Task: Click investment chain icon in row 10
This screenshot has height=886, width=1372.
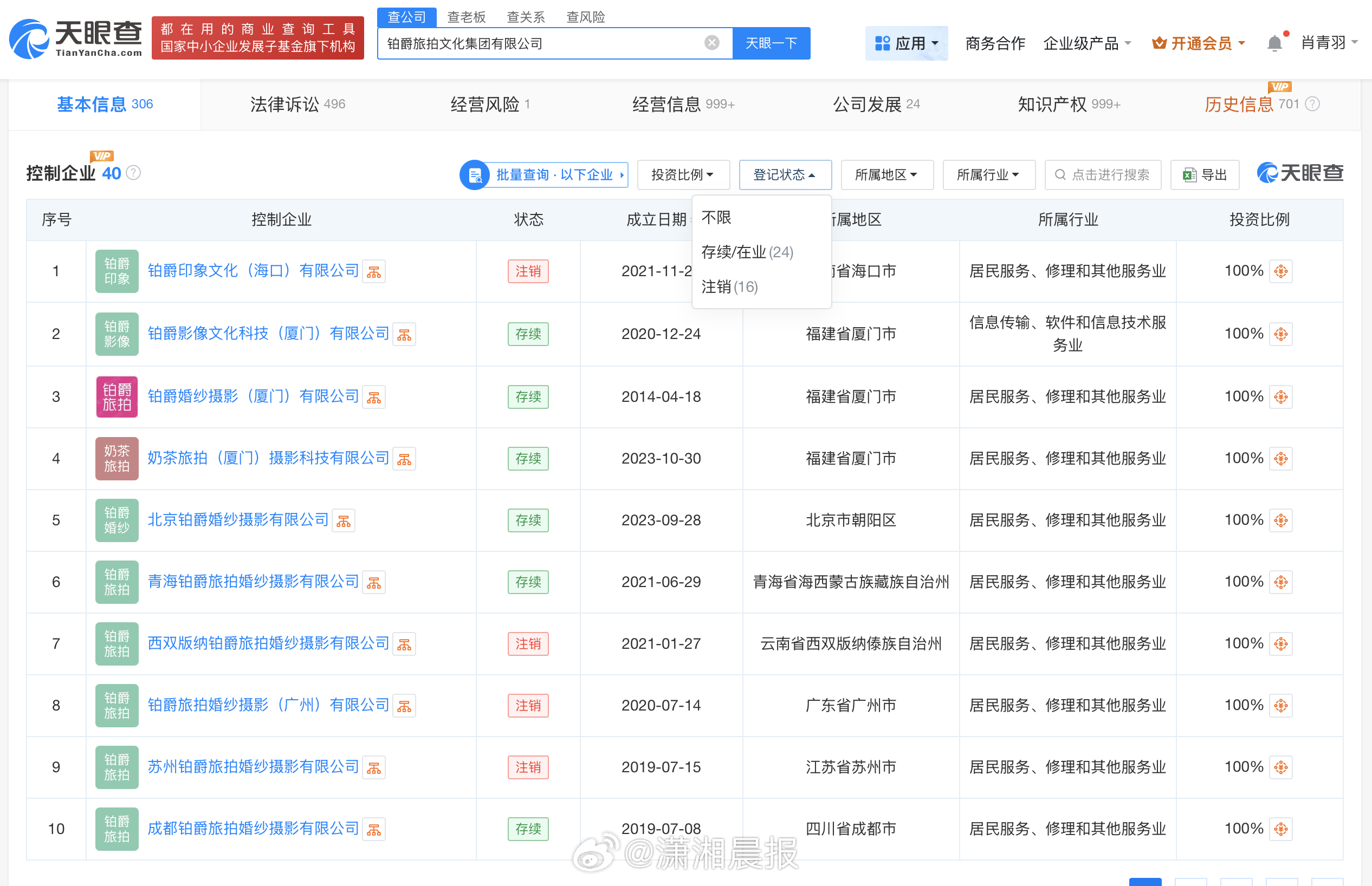Action: click(1280, 829)
